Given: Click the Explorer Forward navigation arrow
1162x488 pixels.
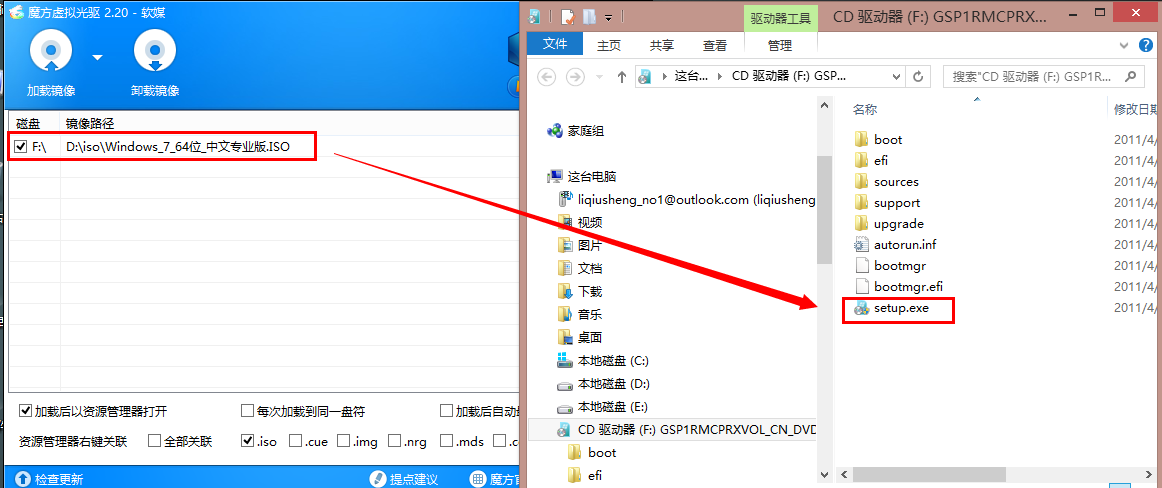Looking at the screenshot, I should [x=574, y=77].
